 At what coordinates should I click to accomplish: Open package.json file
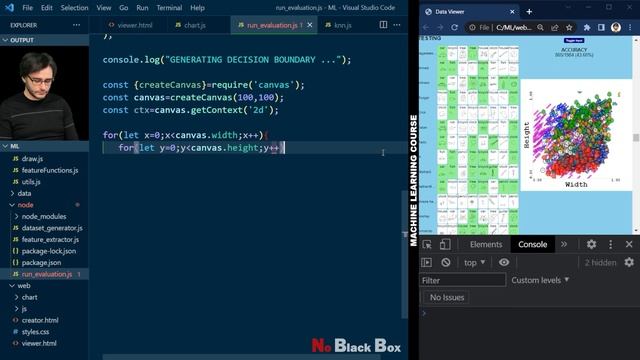point(41,262)
